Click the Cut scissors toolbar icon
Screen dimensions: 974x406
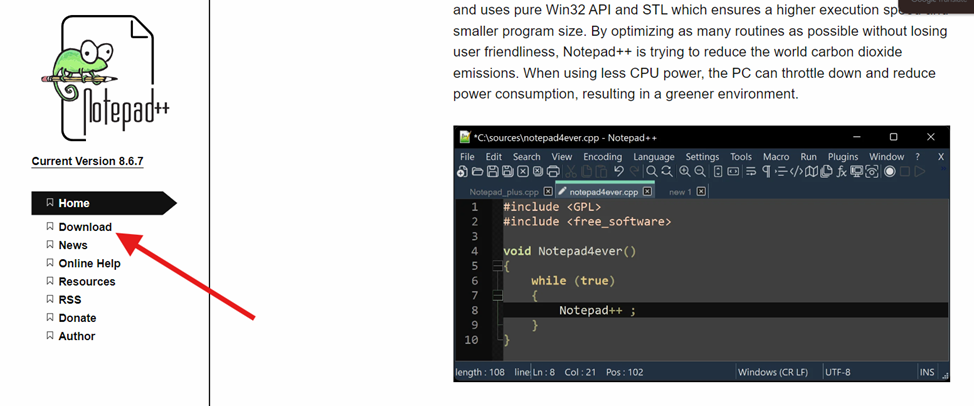coord(571,171)
